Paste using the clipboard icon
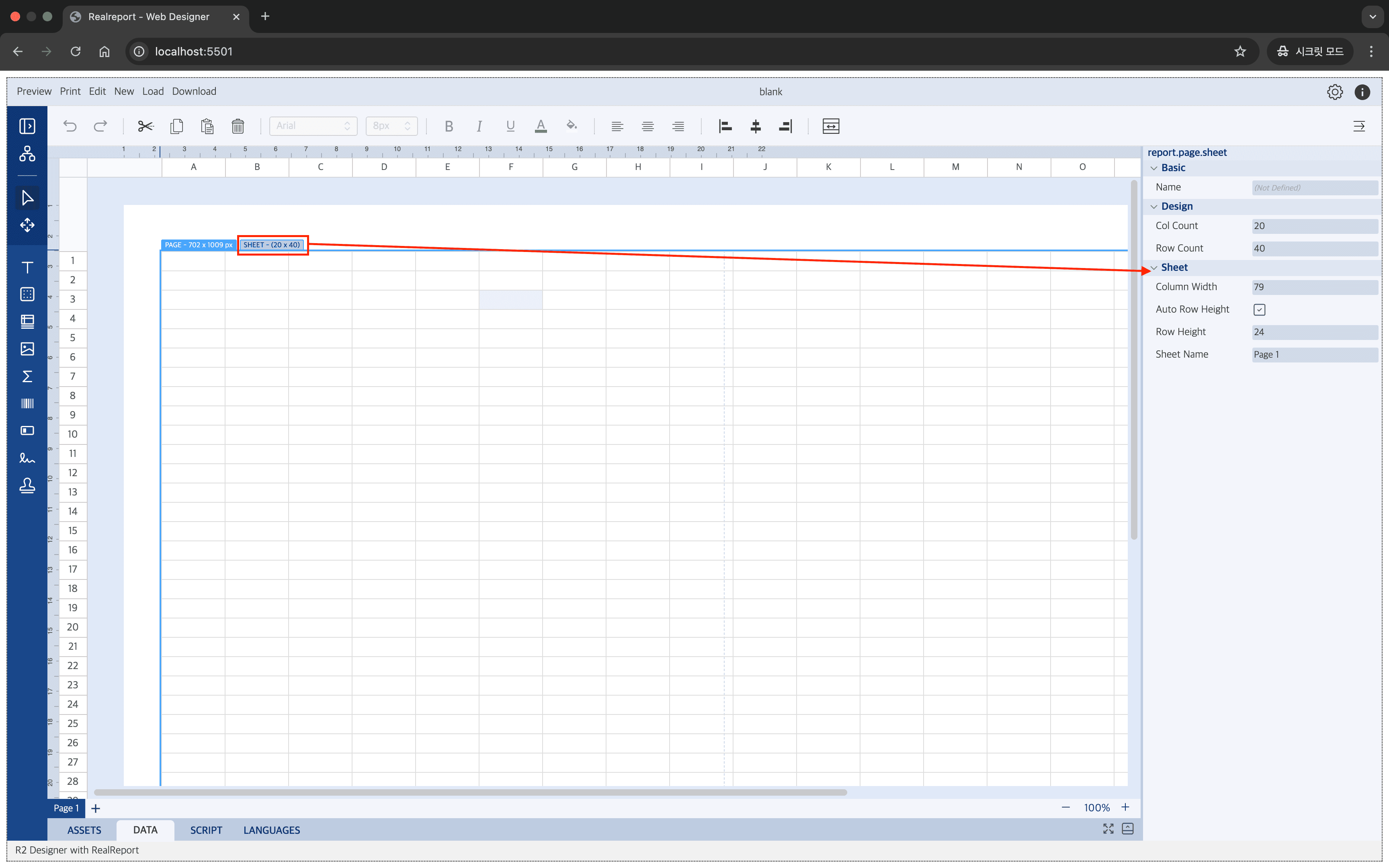 click(x=207, y=126)
